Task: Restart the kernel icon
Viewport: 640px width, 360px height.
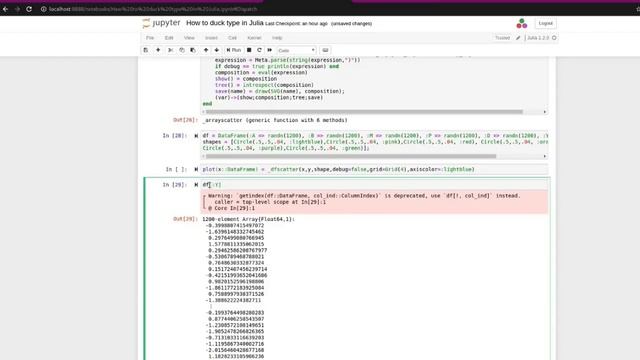Action: 259,50
